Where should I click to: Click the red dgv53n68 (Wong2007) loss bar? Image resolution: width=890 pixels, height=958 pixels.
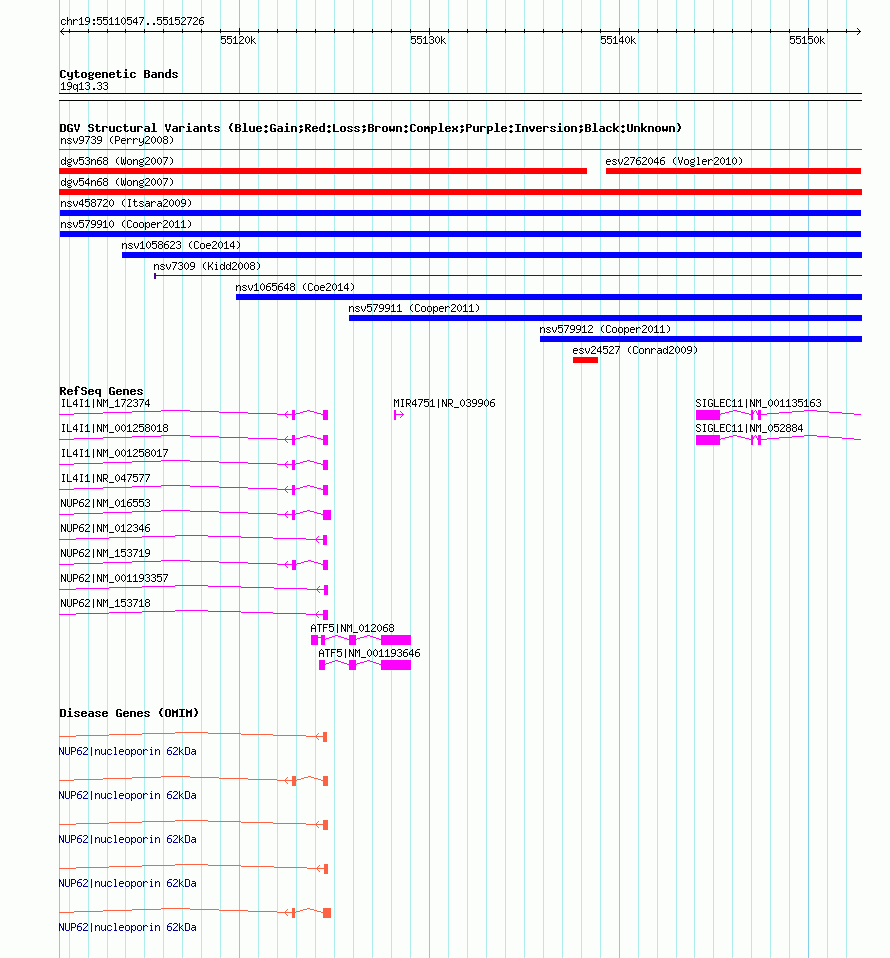[x=323, y=171]
